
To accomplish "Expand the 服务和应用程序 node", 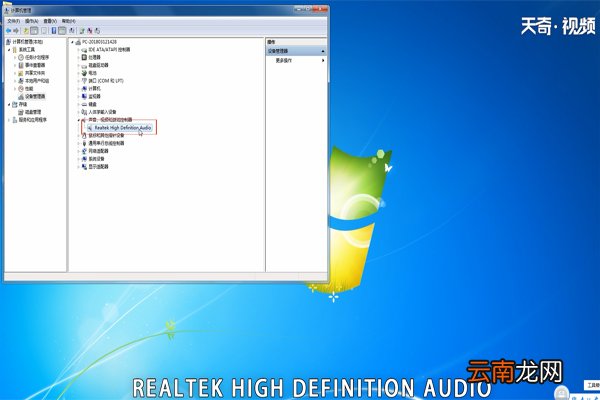I will (x=9, y=120).
